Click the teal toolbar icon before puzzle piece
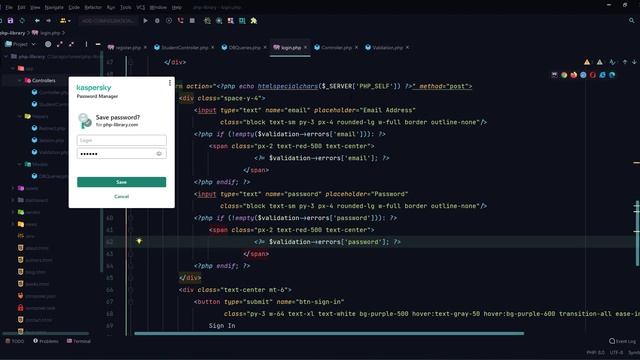The width and height of the screenshot is (640, 360). click(x=242, y=20)
